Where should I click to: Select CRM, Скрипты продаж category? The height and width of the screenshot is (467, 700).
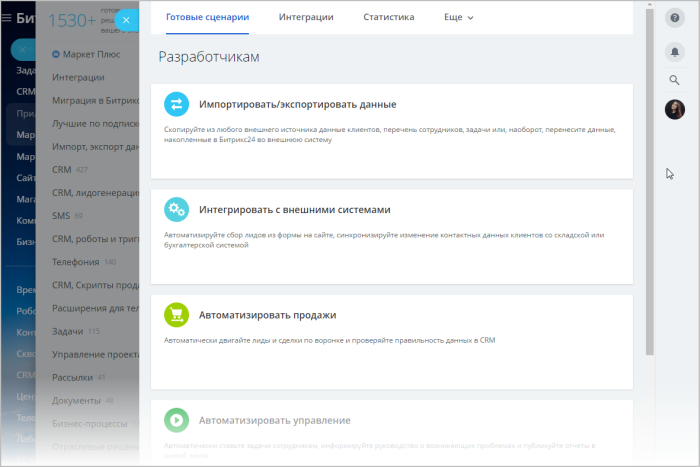tap(95, 285)
